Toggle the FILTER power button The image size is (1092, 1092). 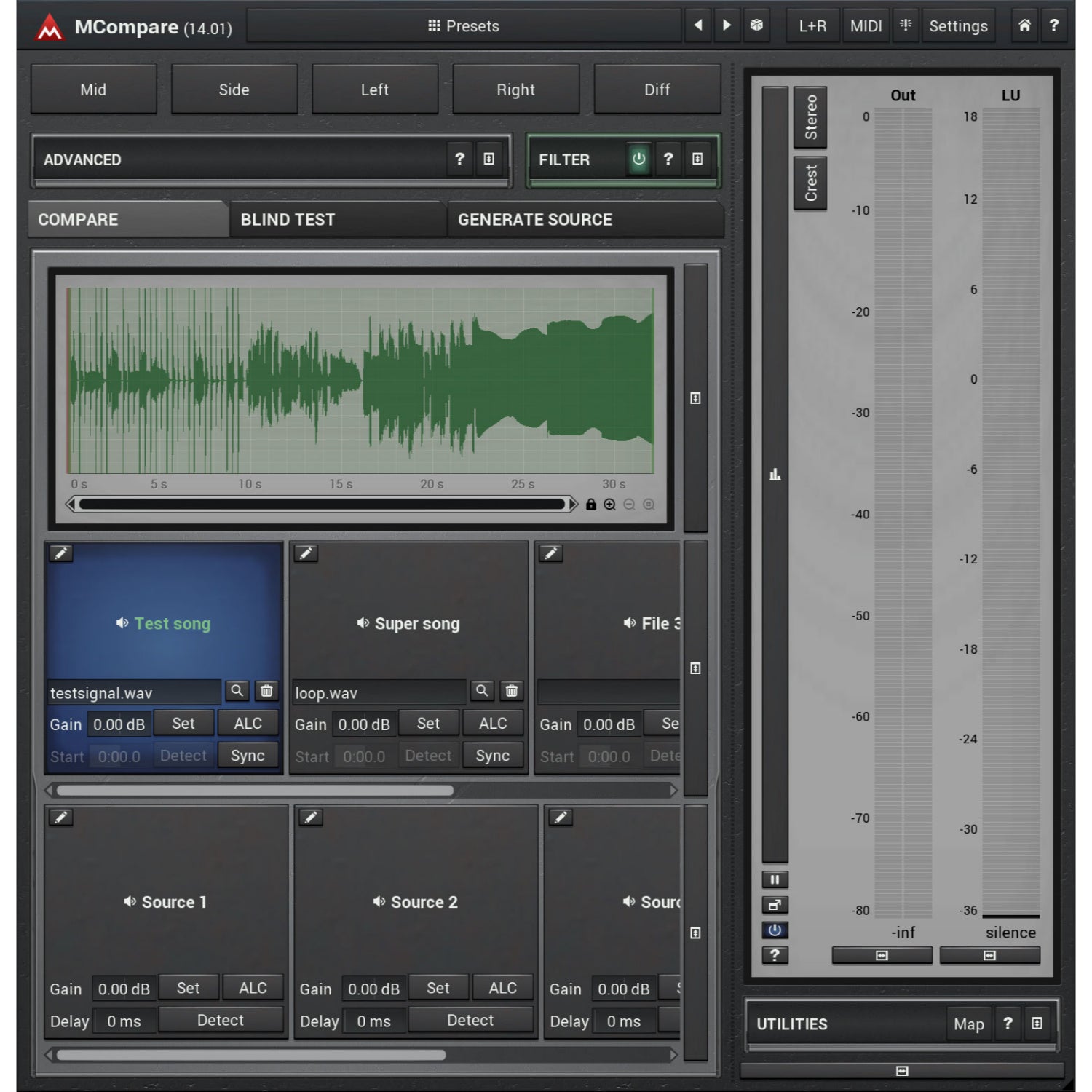click(x=638, y=159)
